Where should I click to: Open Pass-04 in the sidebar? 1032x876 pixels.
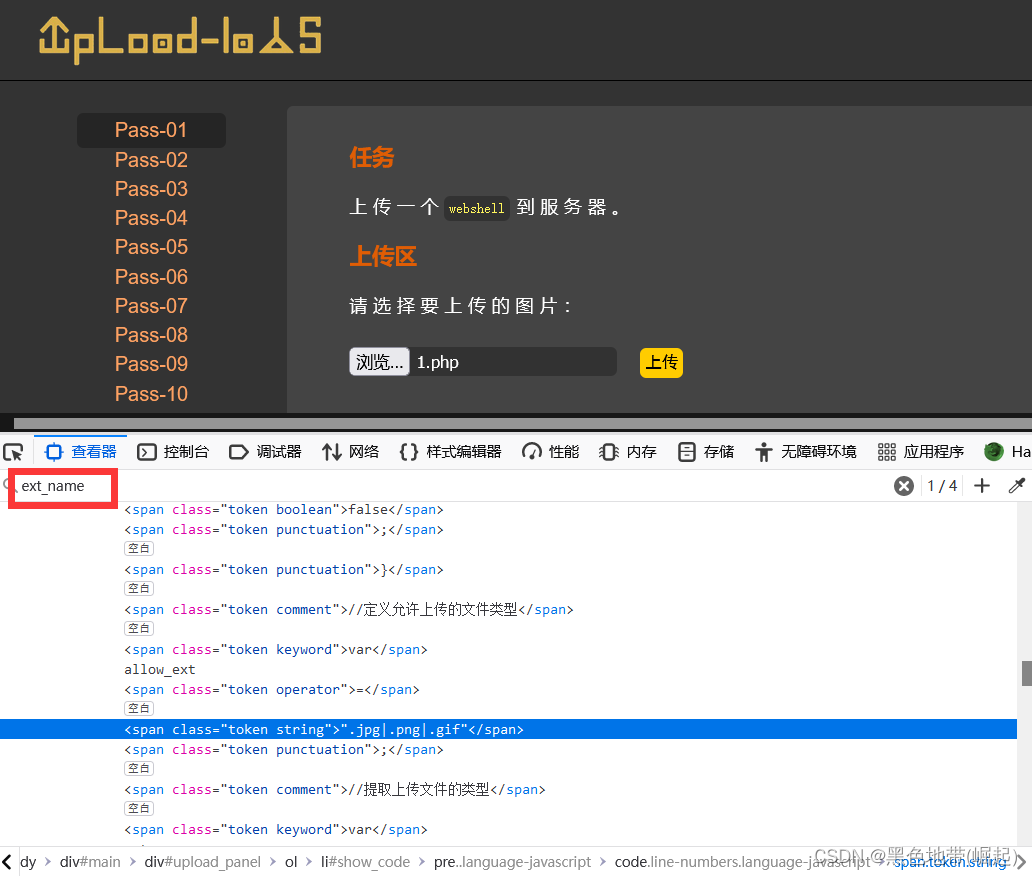pyautogui.click(x=151, y=218)
